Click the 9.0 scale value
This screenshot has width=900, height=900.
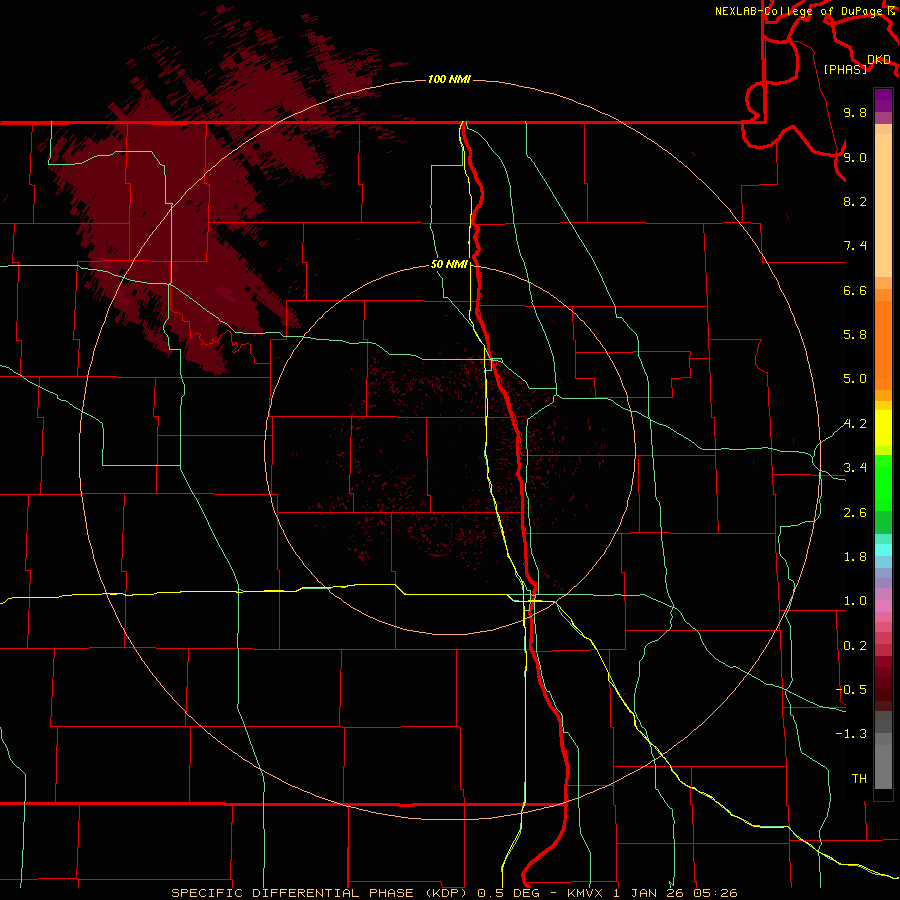[x=855, y=157]
